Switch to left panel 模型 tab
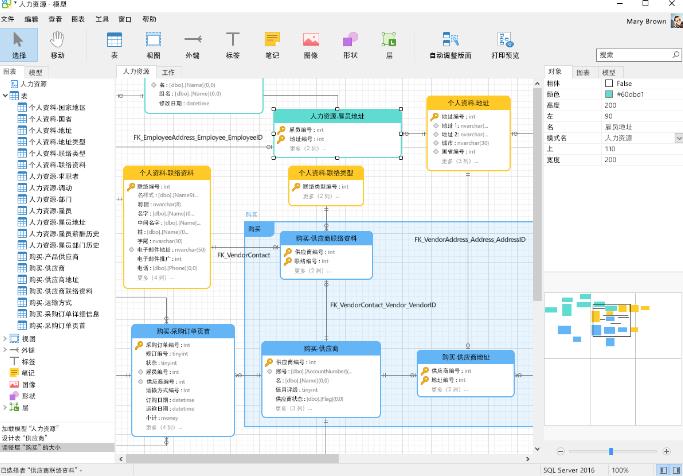The width and height of the screenshot is (683, 476). click(35, 72)
